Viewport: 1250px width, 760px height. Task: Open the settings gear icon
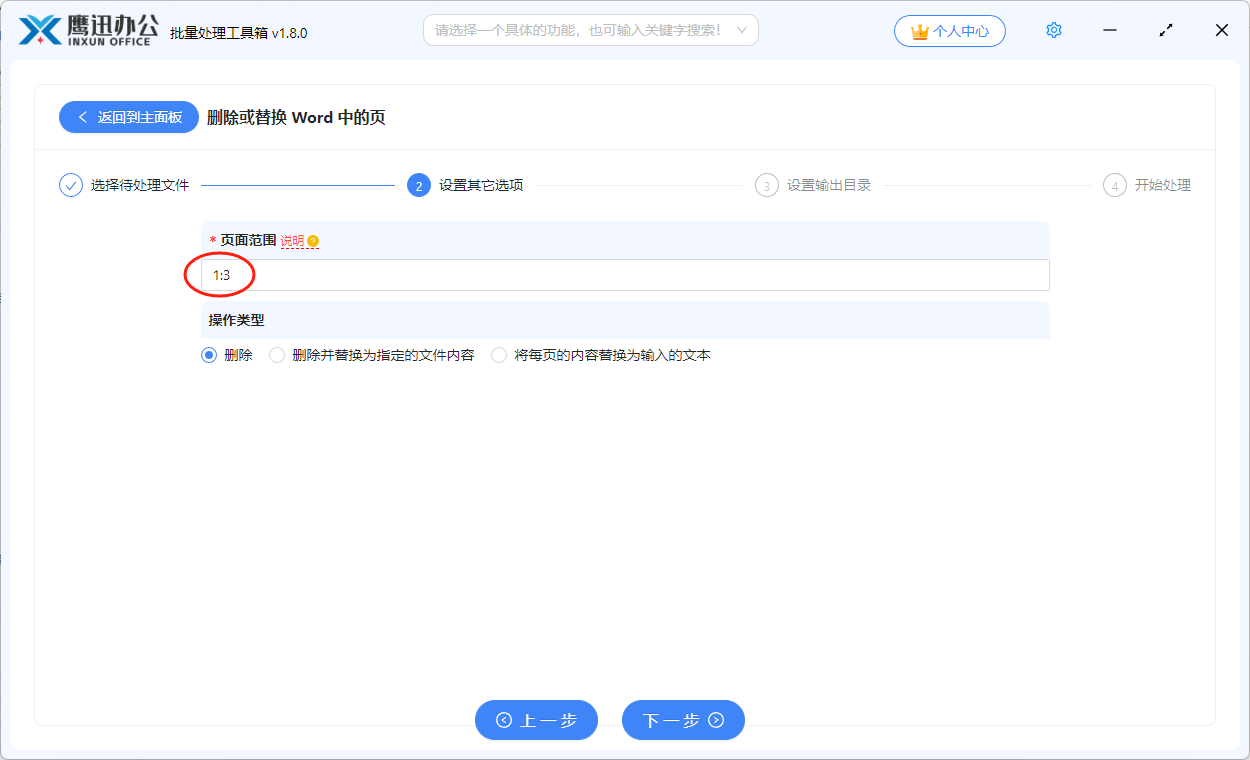[1053, 31]
